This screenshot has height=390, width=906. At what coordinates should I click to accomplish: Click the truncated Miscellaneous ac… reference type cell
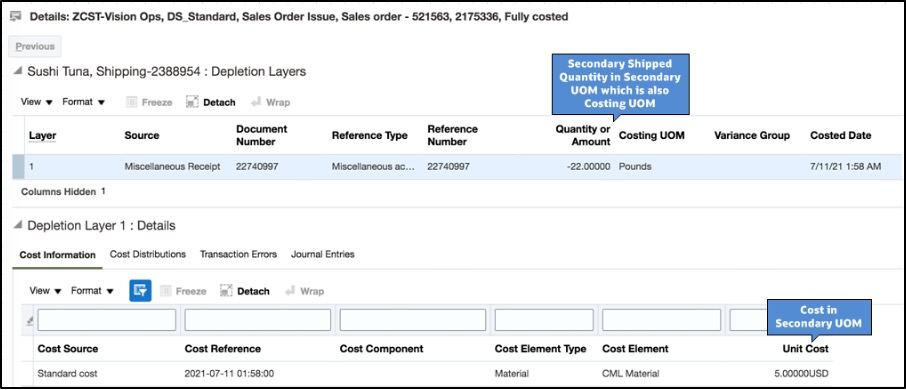point(373,166)
